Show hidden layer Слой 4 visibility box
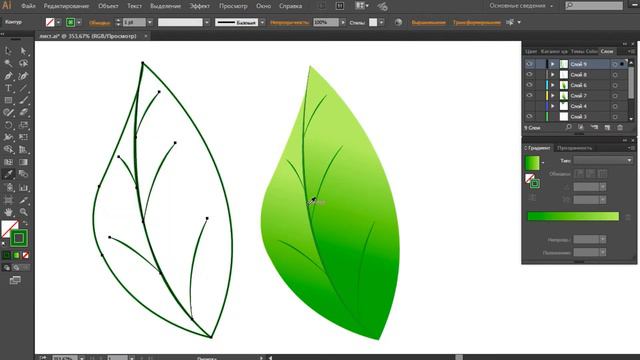 [x=529, y=106]
